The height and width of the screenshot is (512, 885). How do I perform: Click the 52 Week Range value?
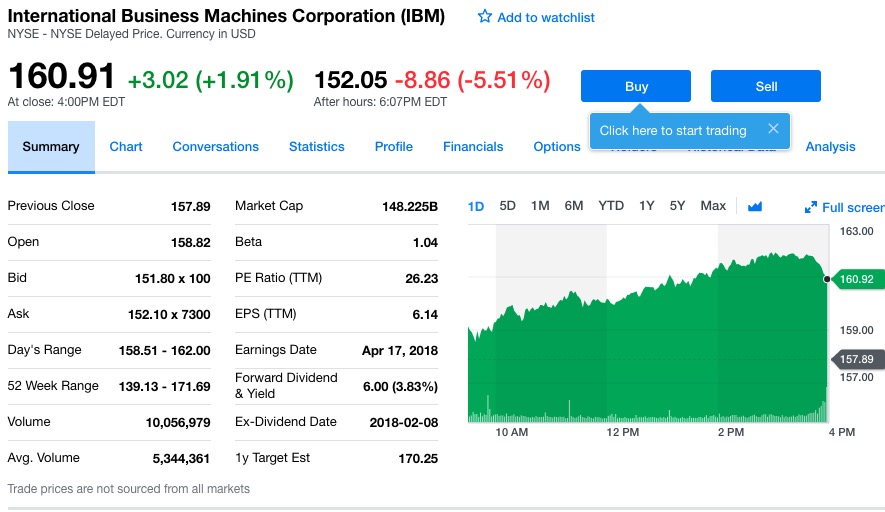coord(164,387)
